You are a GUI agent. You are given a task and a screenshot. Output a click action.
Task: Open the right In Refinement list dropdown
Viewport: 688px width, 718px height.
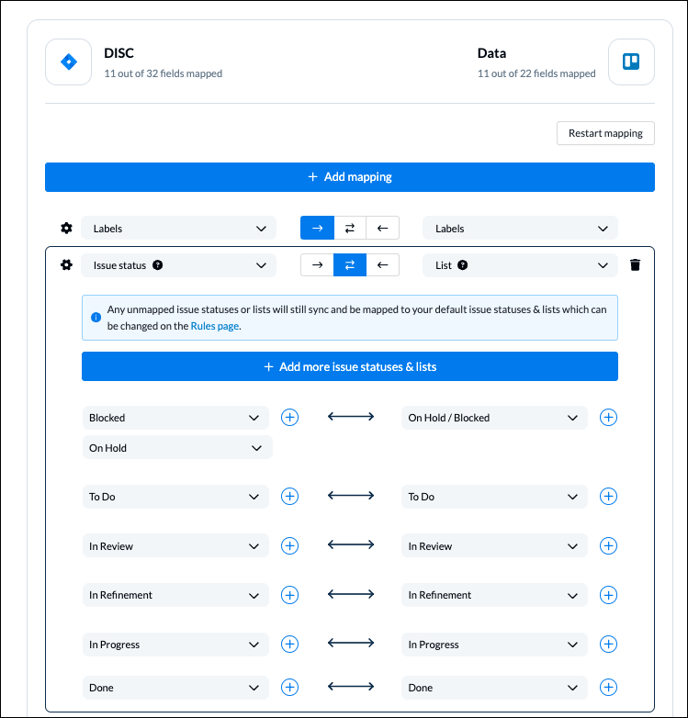494,595
